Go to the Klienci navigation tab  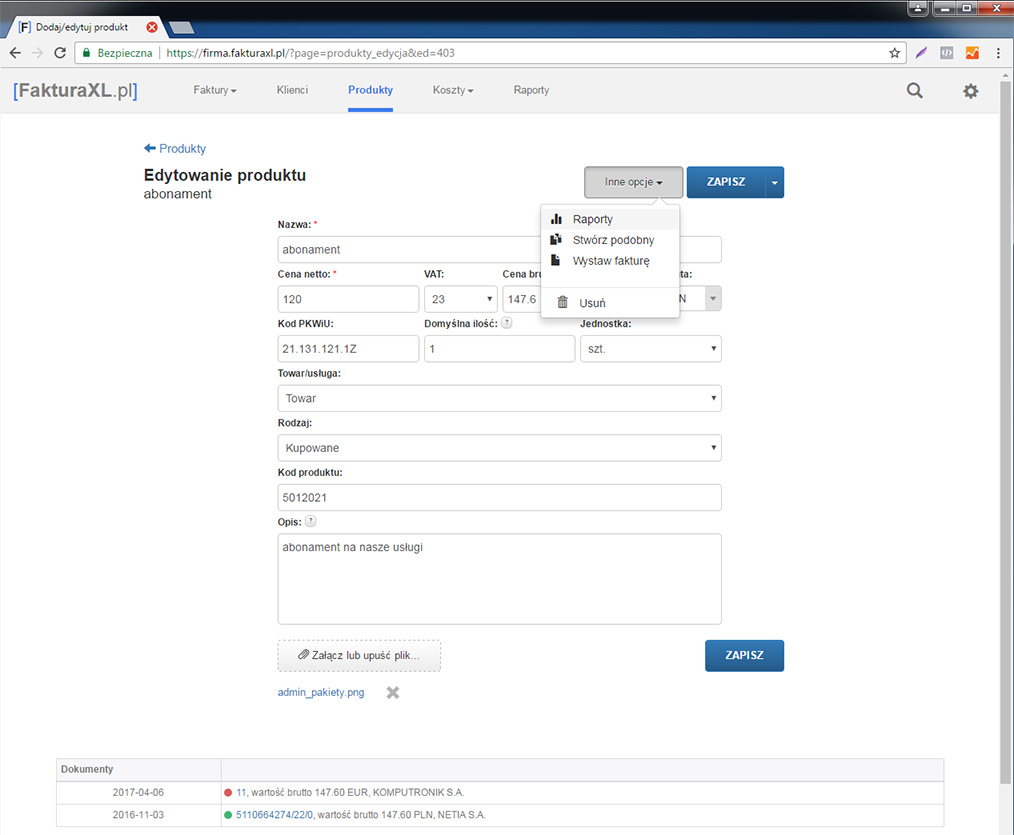(x=292, y=90)
